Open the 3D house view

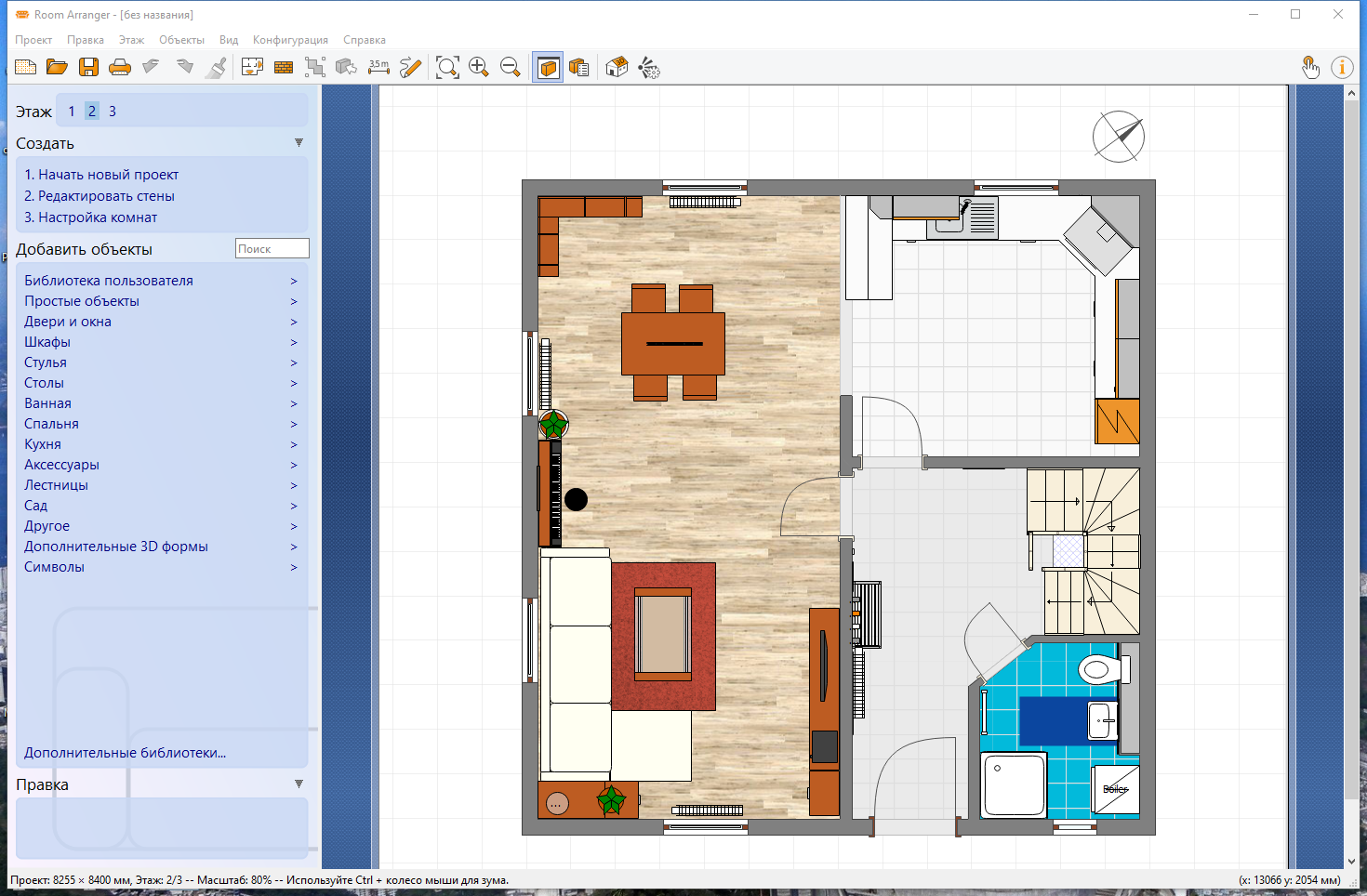coord(617,67)
